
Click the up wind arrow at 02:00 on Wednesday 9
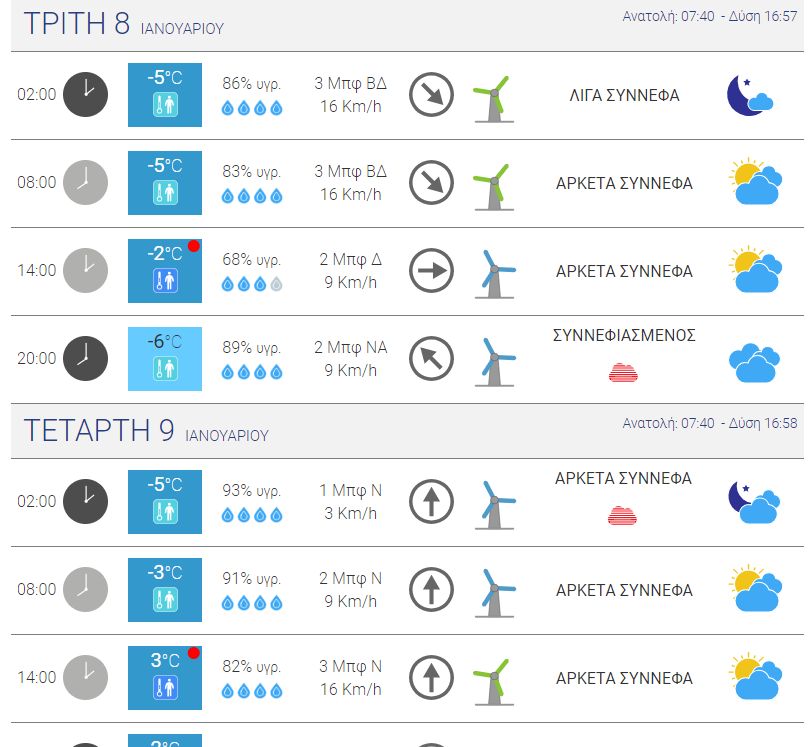click(431, 501)
